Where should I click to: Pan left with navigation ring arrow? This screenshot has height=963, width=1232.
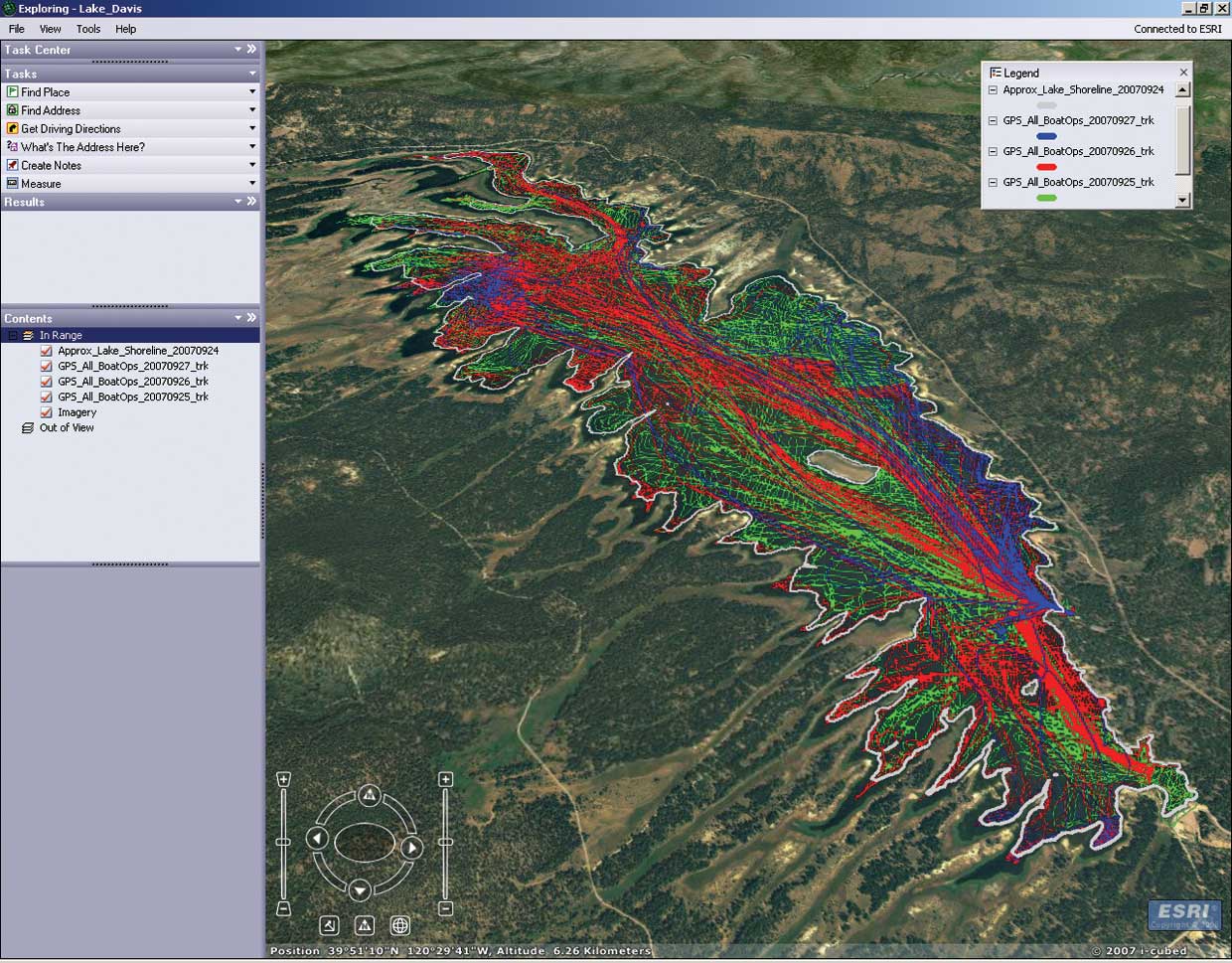point(317,839)
